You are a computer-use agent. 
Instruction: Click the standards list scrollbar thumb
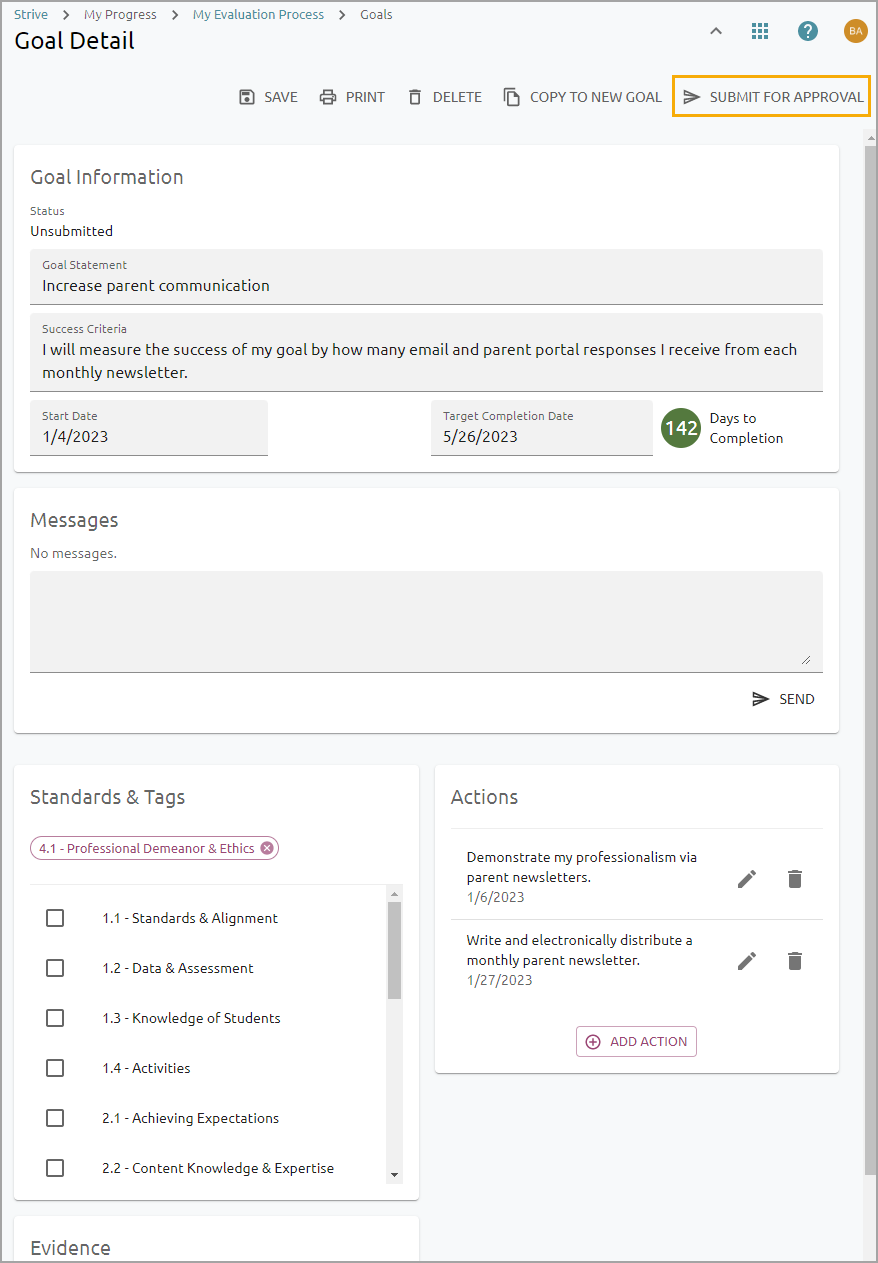coord(394,950)
